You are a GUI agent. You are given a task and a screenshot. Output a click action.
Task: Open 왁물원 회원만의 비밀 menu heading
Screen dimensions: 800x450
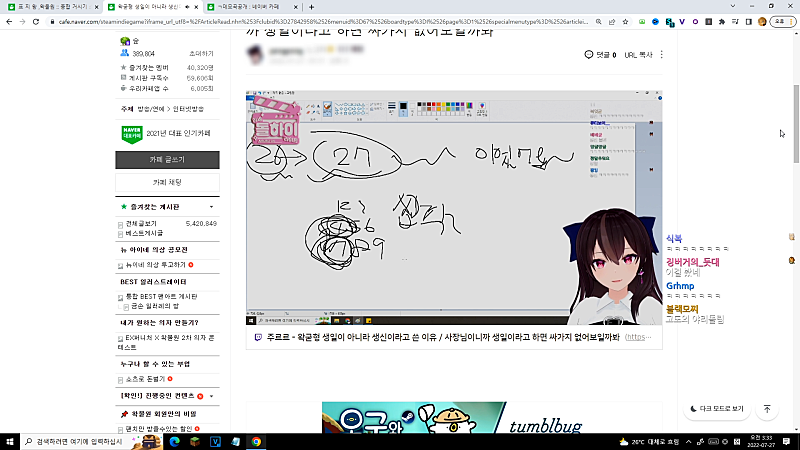pos(163,414)
